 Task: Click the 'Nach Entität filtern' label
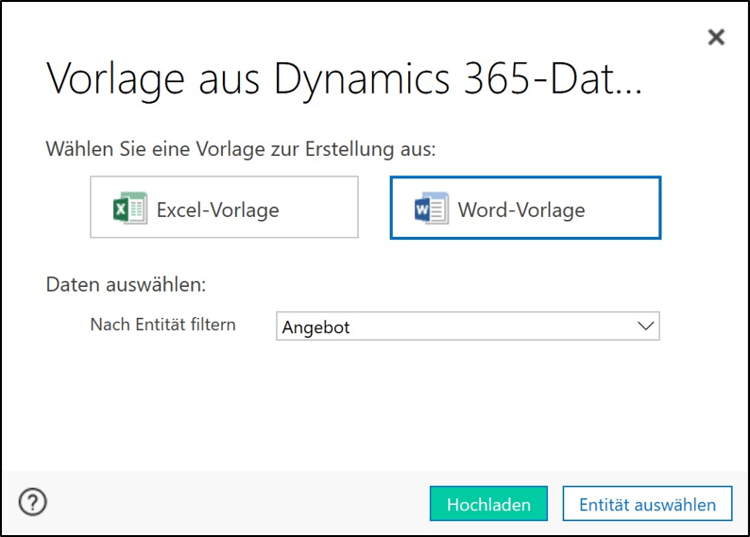[x=163, y=325]
